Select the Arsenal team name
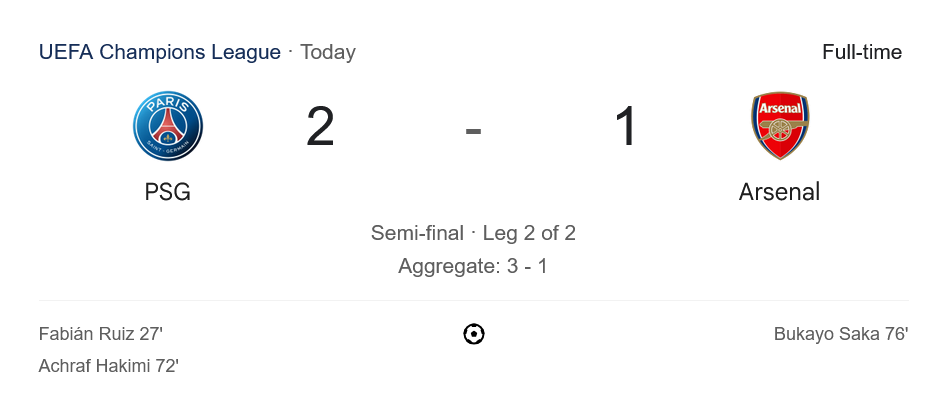This screenshot has height=396, width=948. (x=779, y=192)
